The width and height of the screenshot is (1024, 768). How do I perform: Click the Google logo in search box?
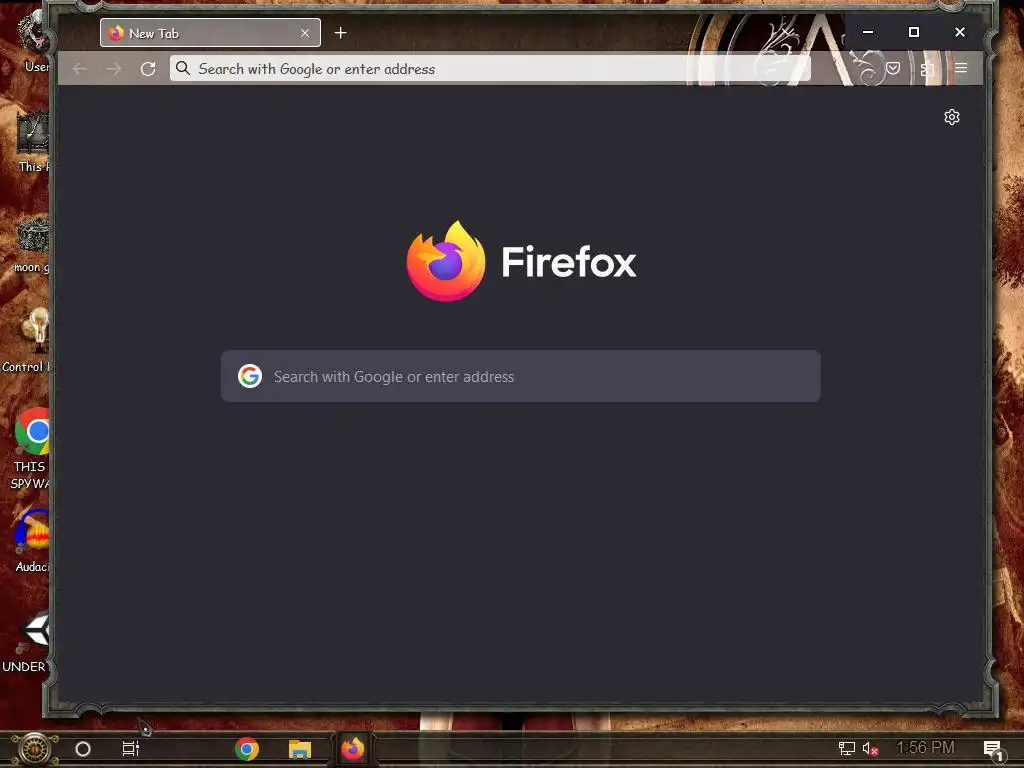[x=249, y=376]
